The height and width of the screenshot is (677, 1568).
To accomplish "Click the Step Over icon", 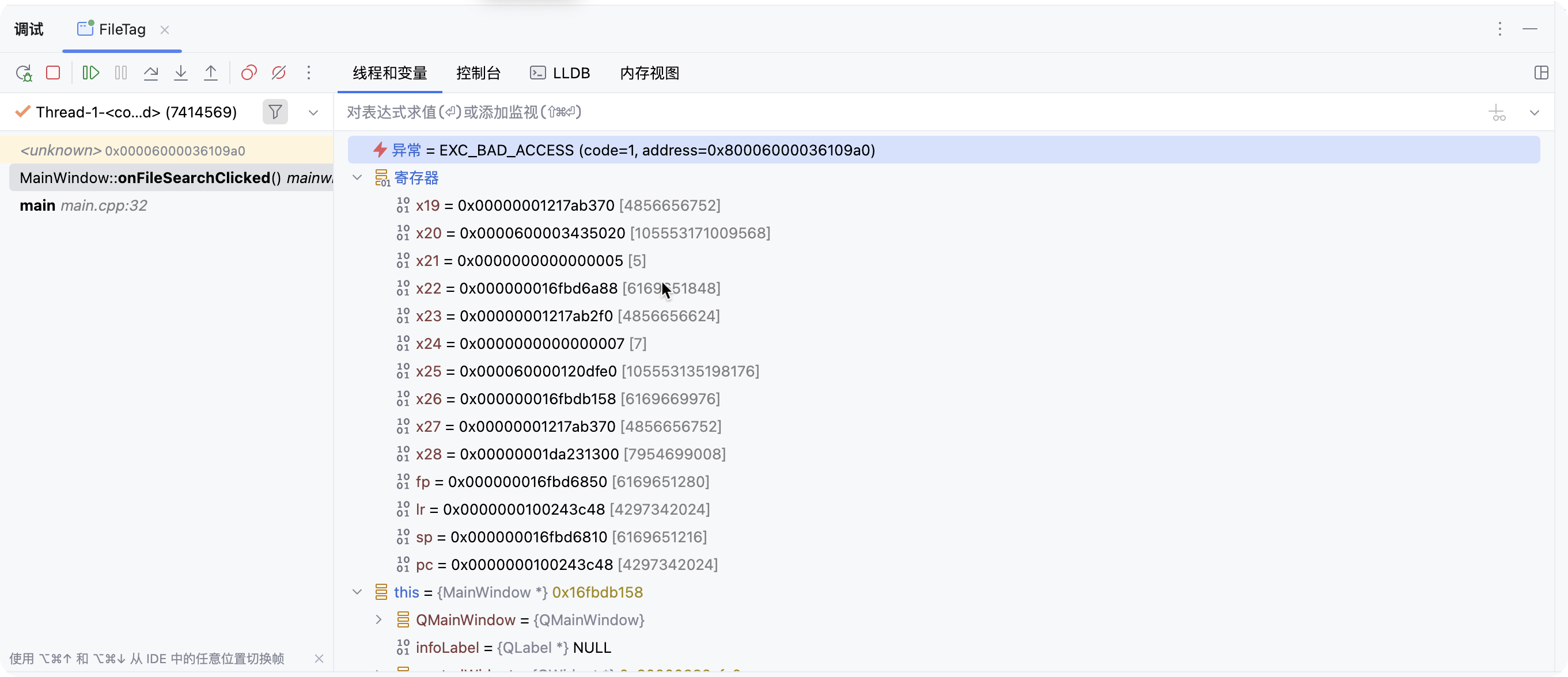I will coord(150,73).
